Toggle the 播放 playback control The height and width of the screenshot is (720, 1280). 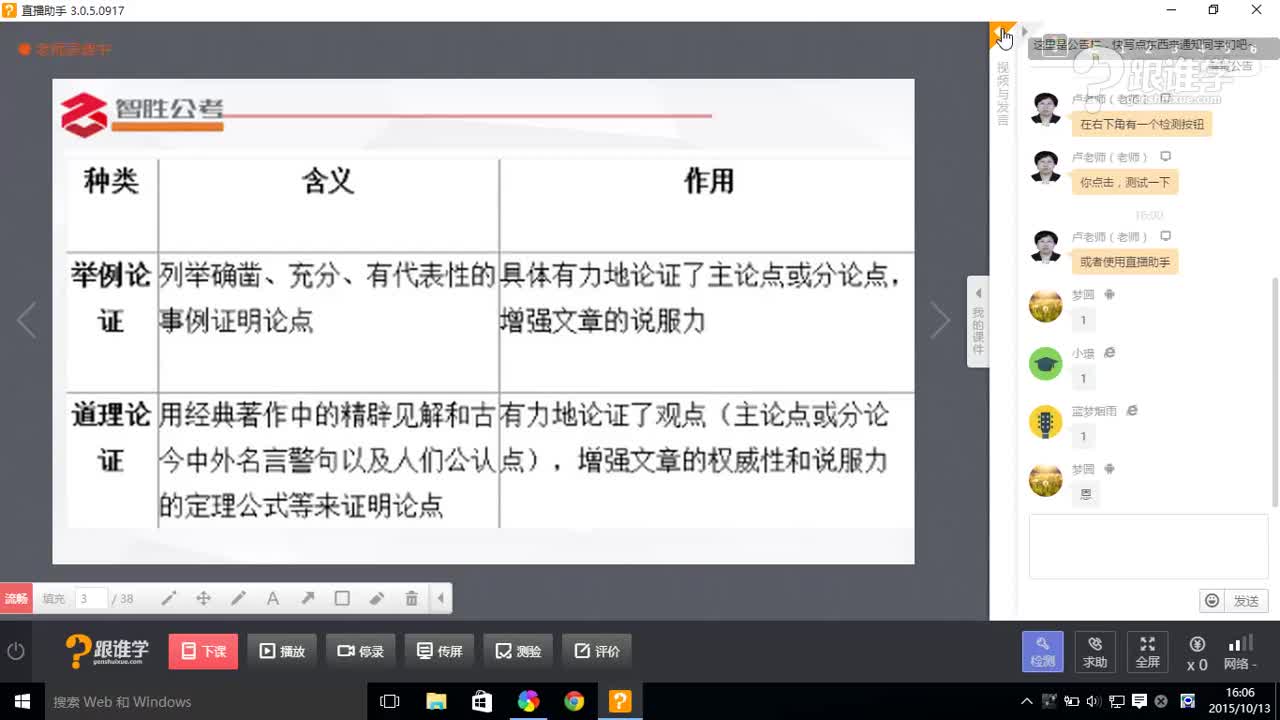click(282, 650)
